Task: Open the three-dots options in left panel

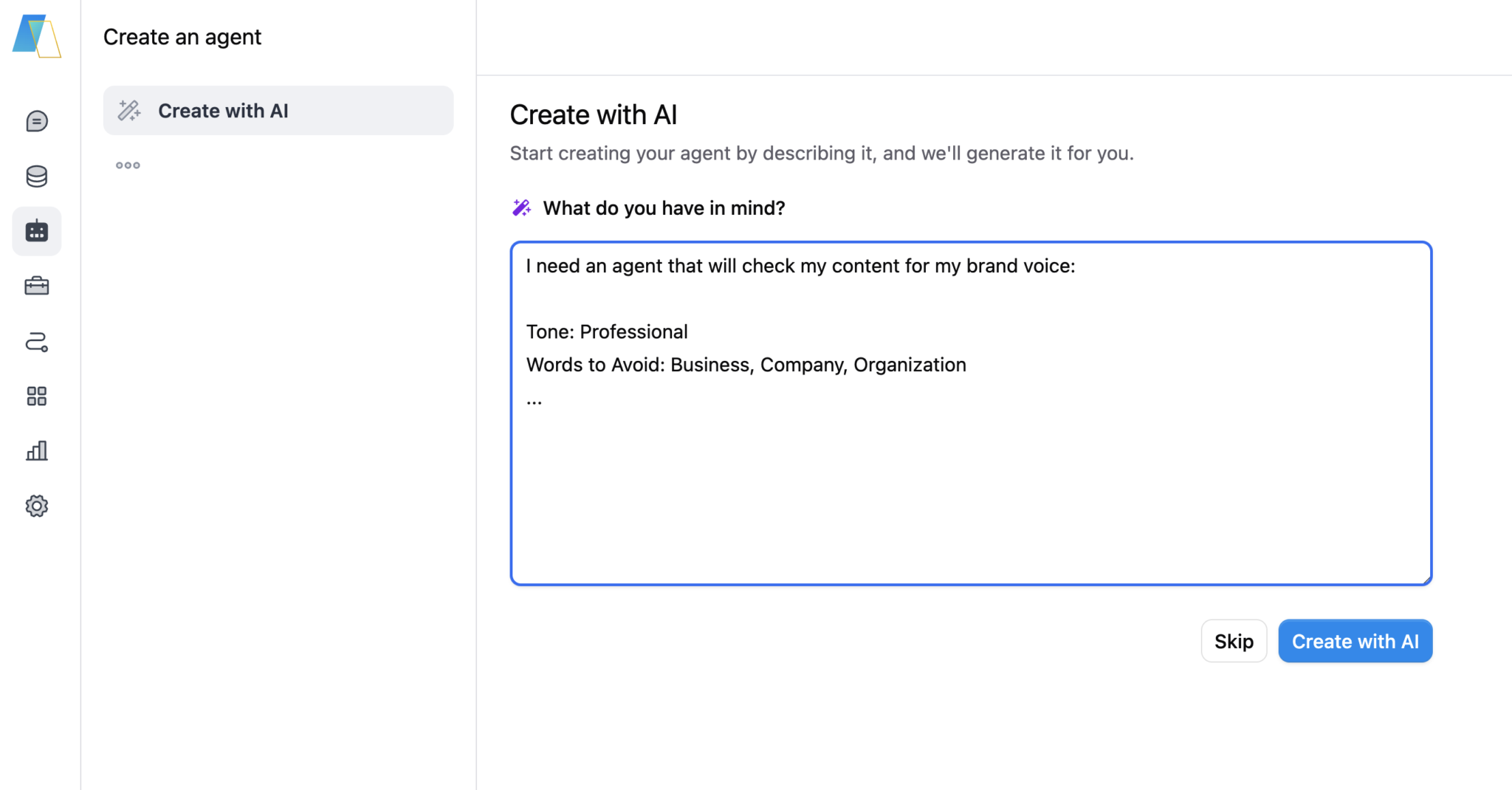Action: tap(127, 165)
